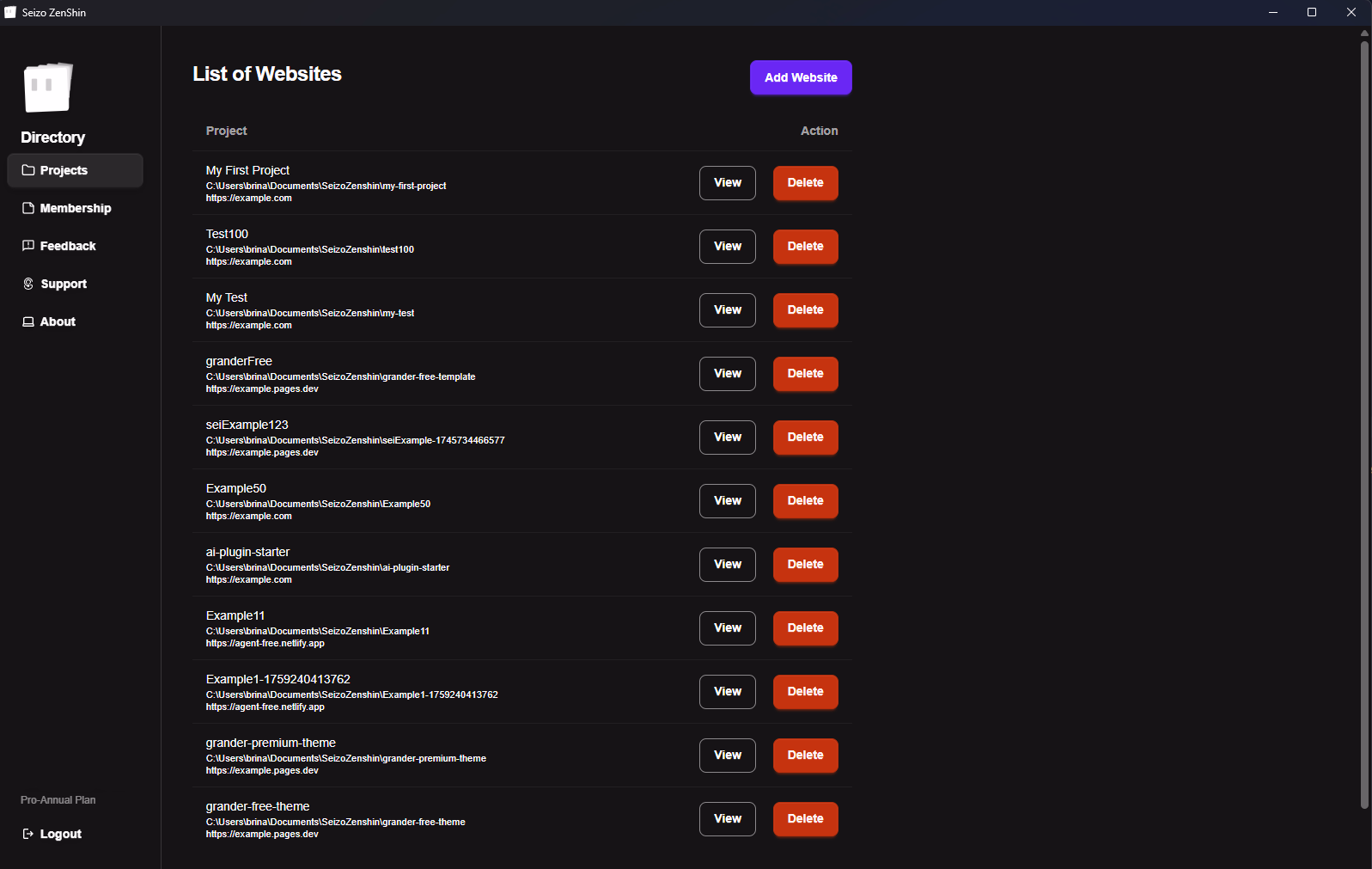This screenshot has height=869, width=1372.
Task: Click the About laptop icon
Action: click(28, 321)
